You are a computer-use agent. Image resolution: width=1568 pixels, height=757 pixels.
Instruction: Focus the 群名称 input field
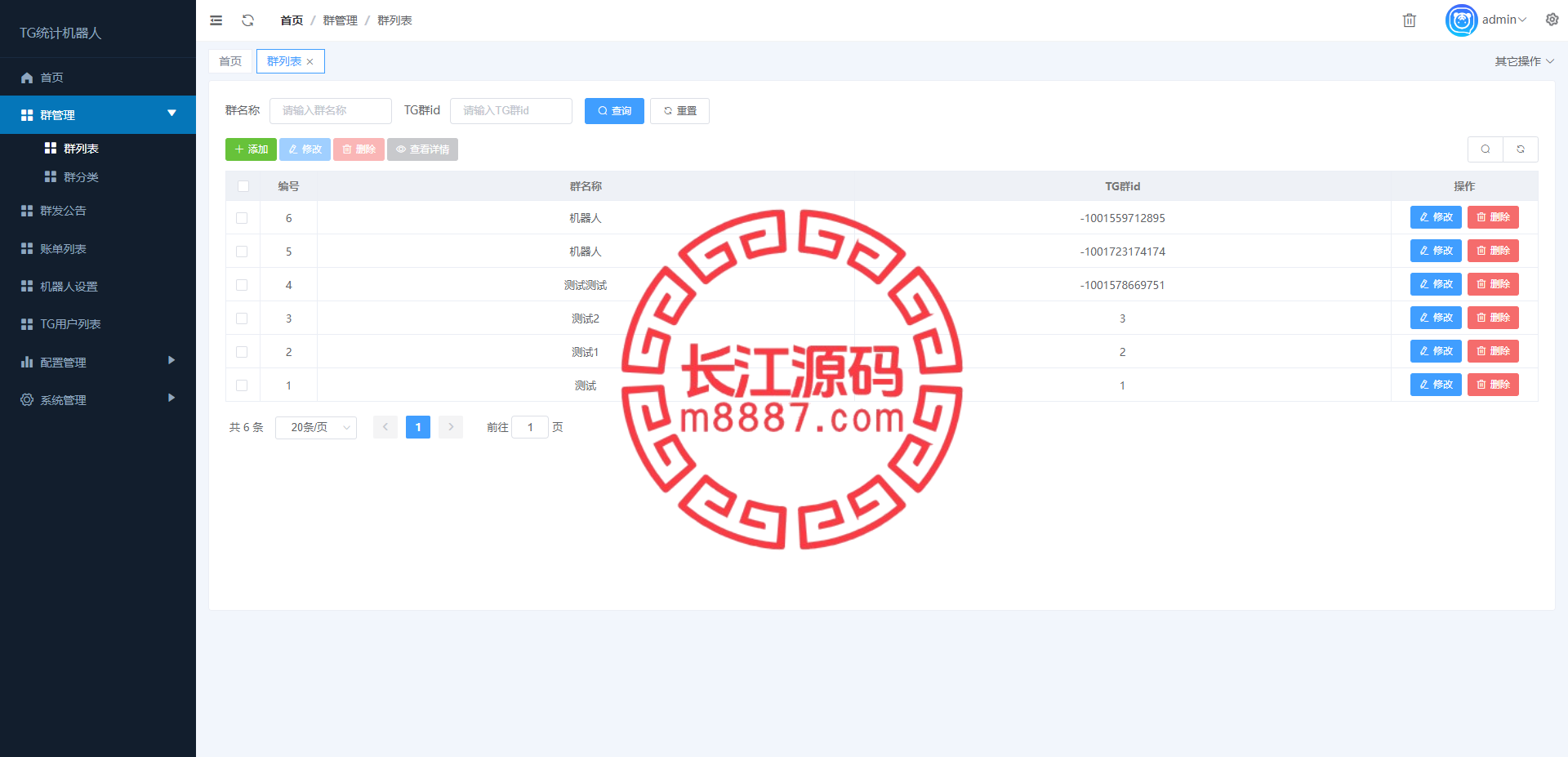(x=331, y=111)
